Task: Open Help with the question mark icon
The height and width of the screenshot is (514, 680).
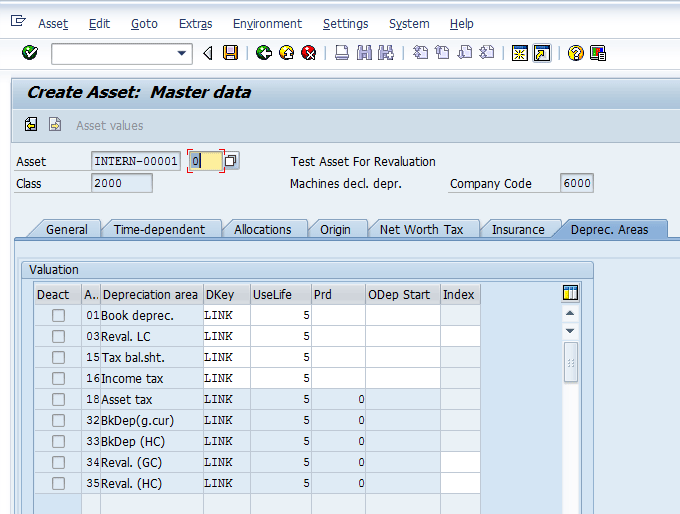Action: pyautogui.click(x=575, y=53)
